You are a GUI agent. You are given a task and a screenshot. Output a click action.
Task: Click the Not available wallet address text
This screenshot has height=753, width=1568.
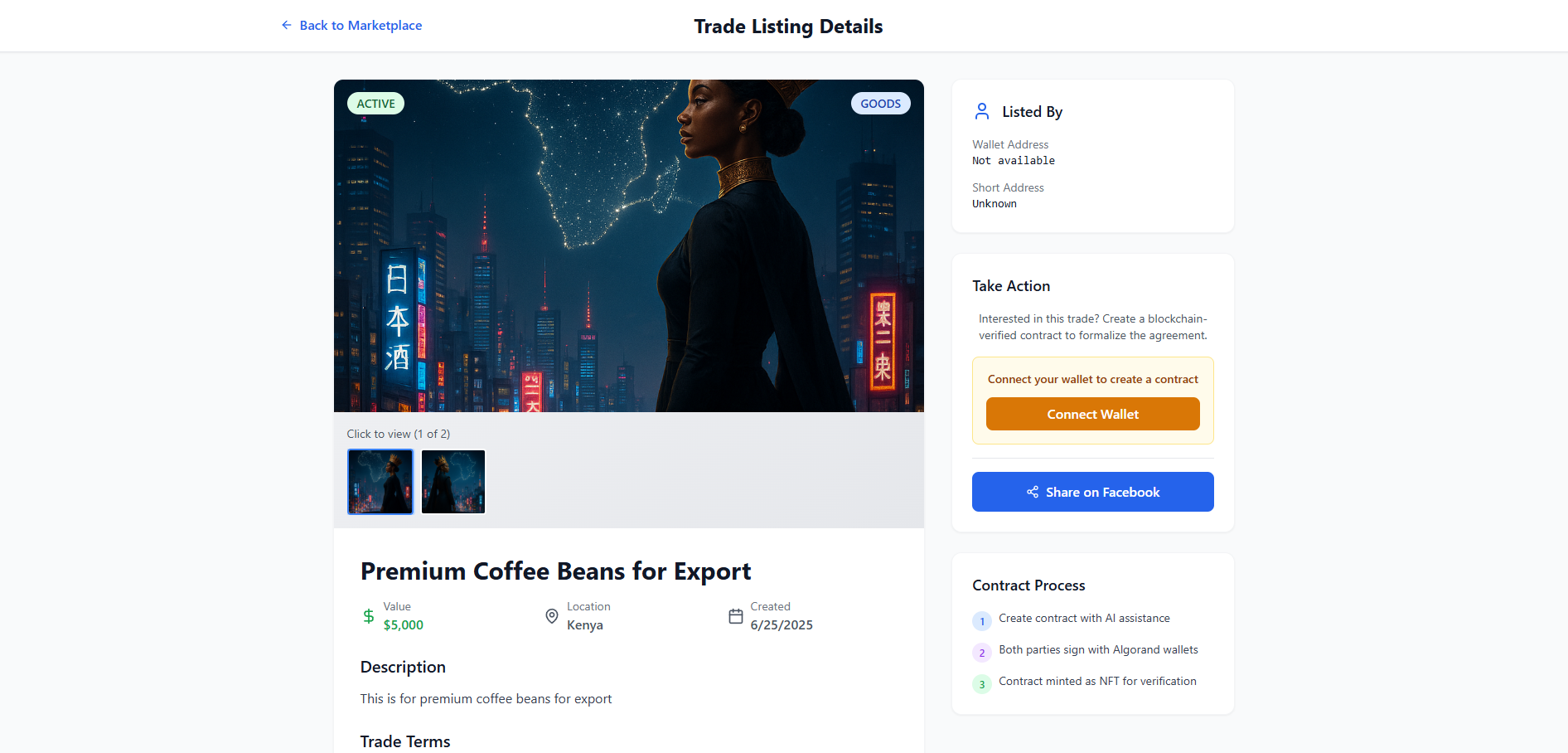click(x=1014, y=161)
